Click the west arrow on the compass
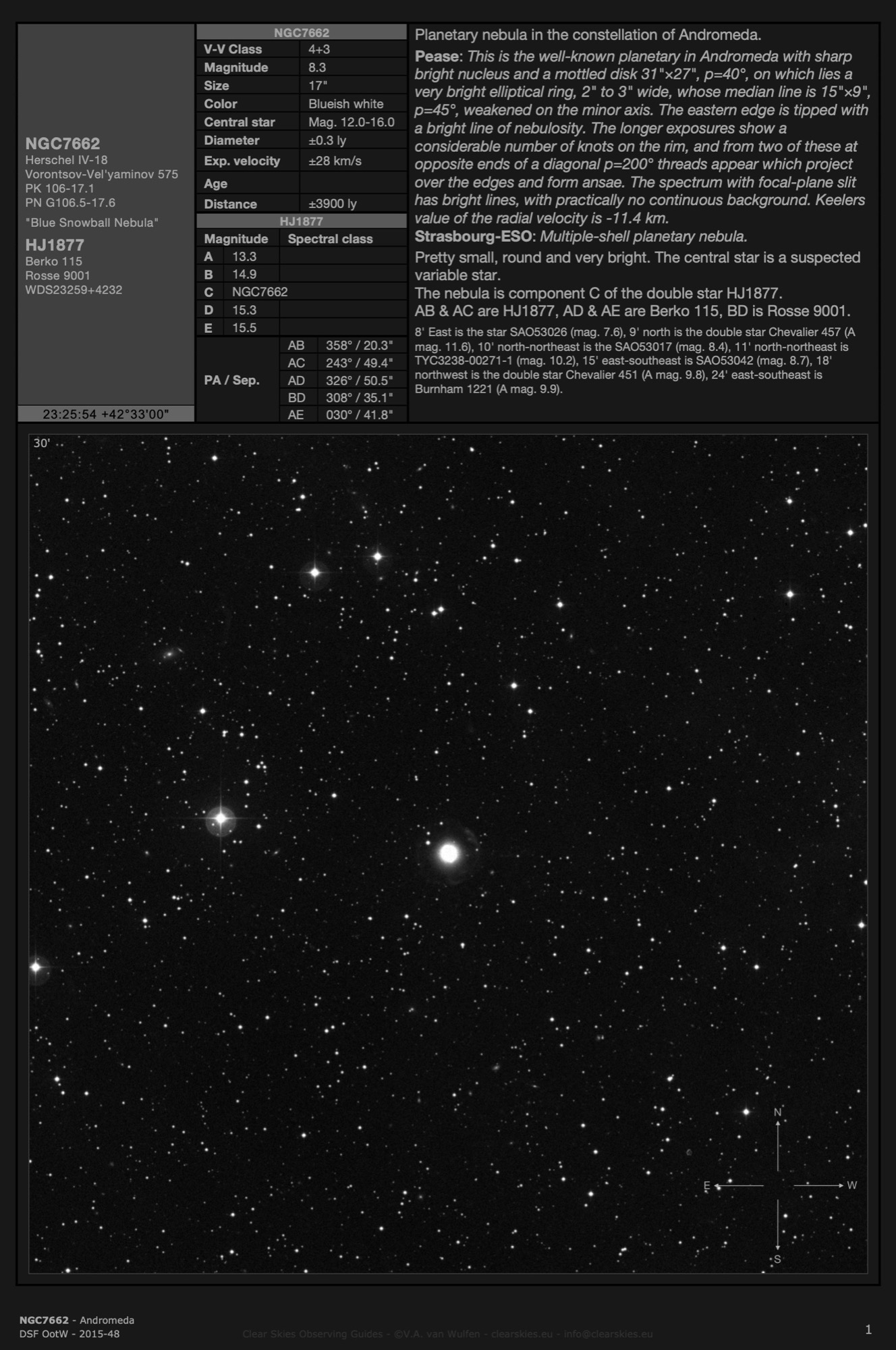 tap(819, 1185)
